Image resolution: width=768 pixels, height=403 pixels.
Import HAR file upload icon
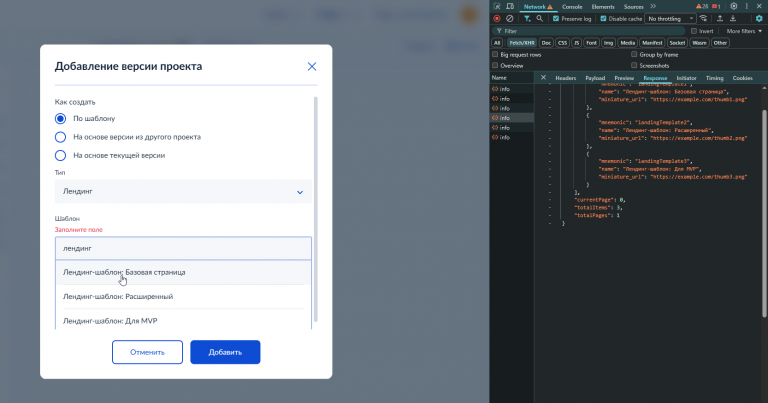click(720, 19)
